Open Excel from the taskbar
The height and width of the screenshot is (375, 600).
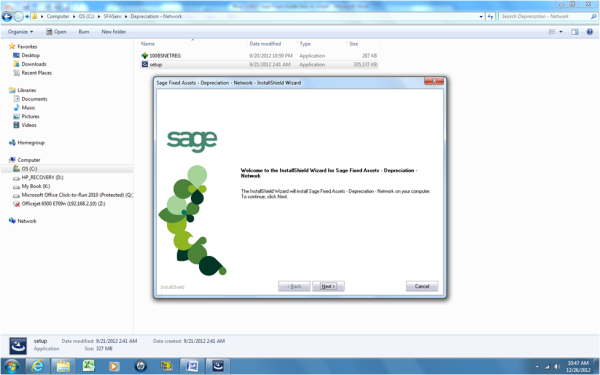[x=89, y=366]
